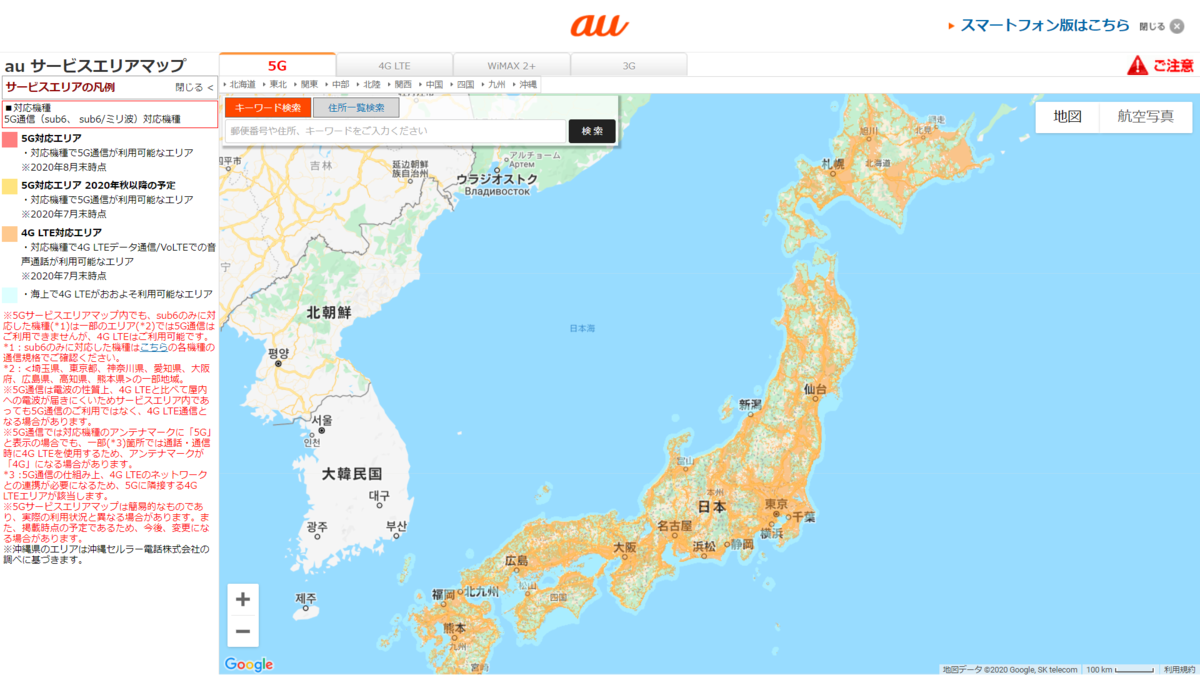Click the 100 km map scale indicator
Viewport: 1200px width, 675px height.
1120,669
